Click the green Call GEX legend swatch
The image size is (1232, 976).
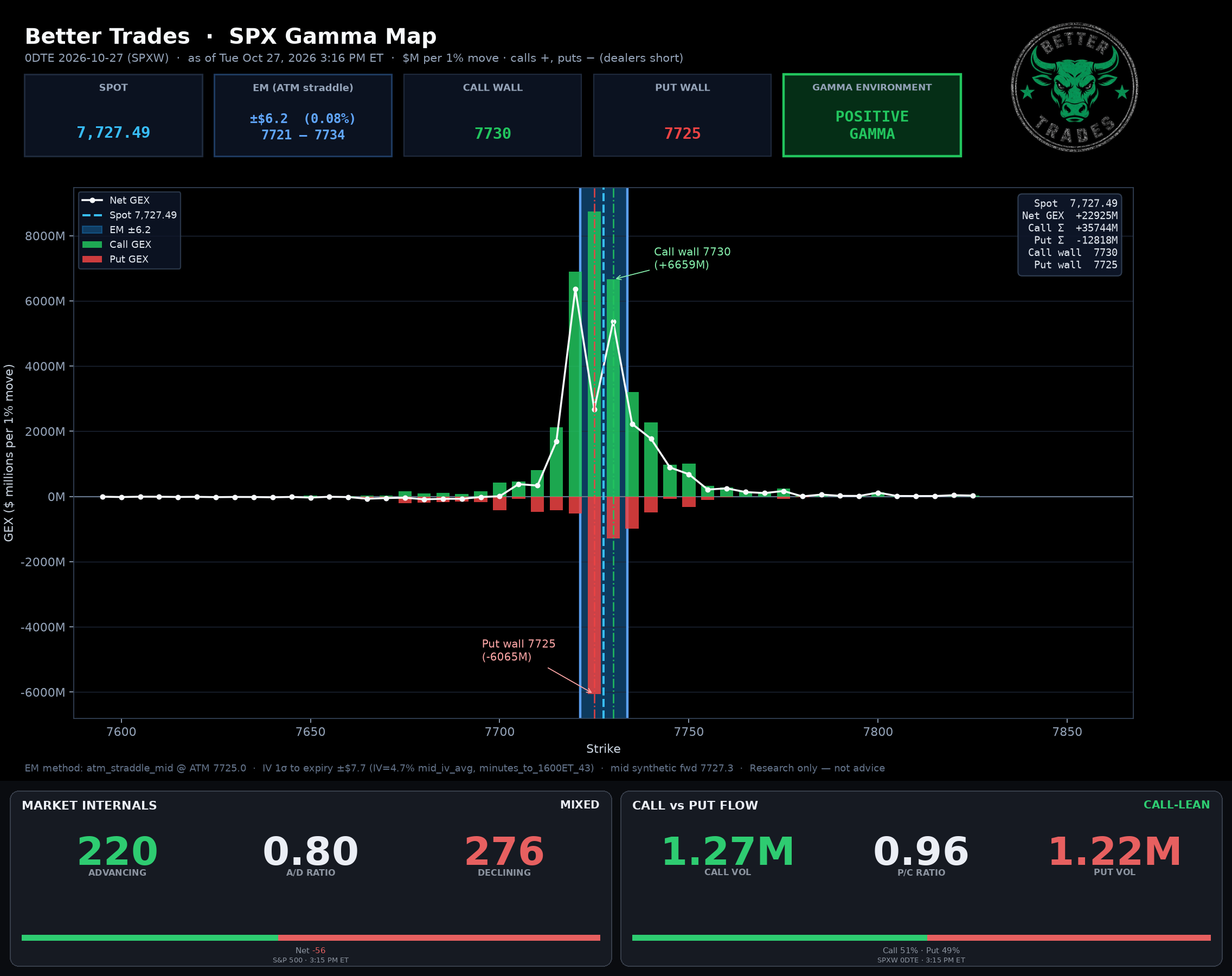pyautogui.click(x=92, y=245)
